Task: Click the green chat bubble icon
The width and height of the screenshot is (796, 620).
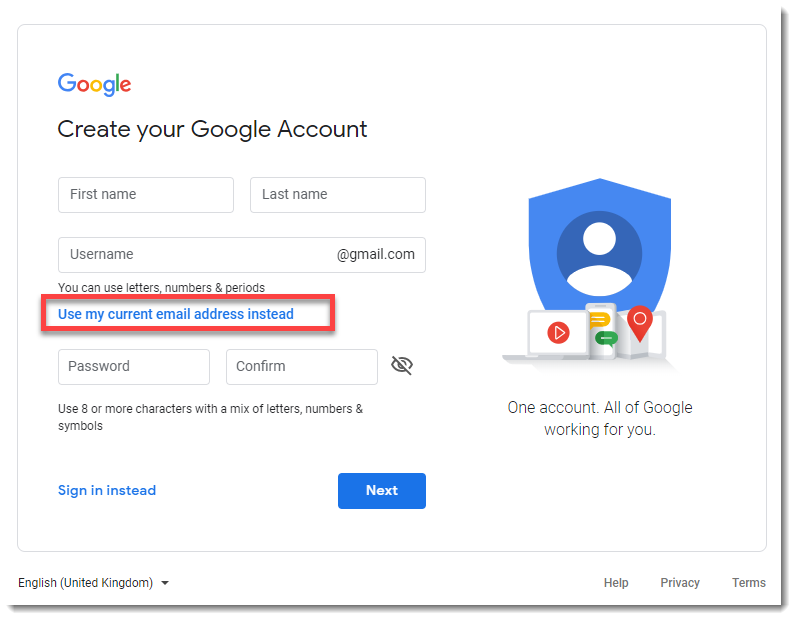Action: coord(606,338)
